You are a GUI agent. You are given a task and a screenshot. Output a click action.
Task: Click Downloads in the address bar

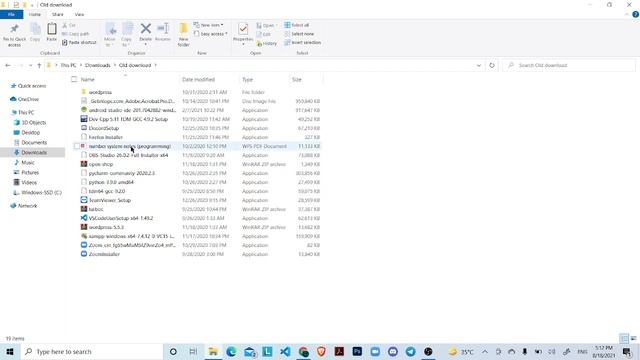(98, 65)
